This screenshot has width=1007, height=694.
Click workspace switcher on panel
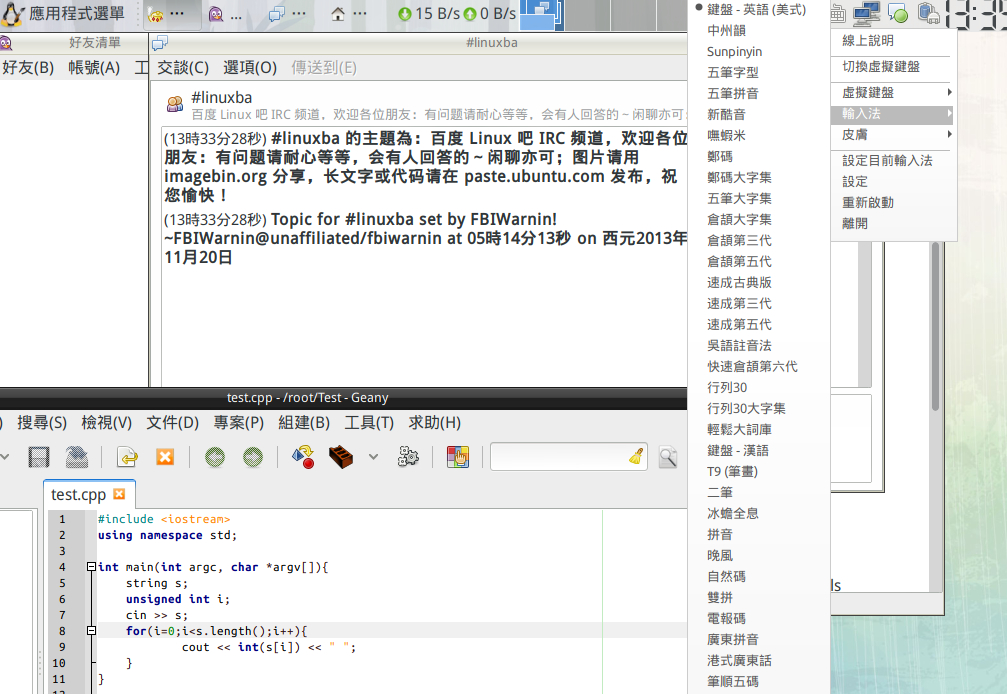[x=541, y=15]
